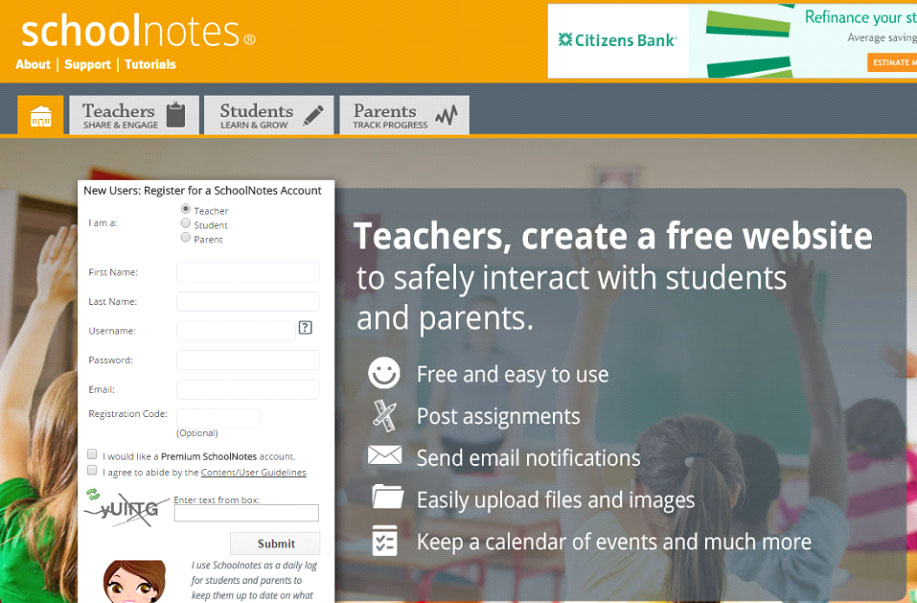Click the captcha text entry box
Viewport: 917px width, 603px height.
246,513
